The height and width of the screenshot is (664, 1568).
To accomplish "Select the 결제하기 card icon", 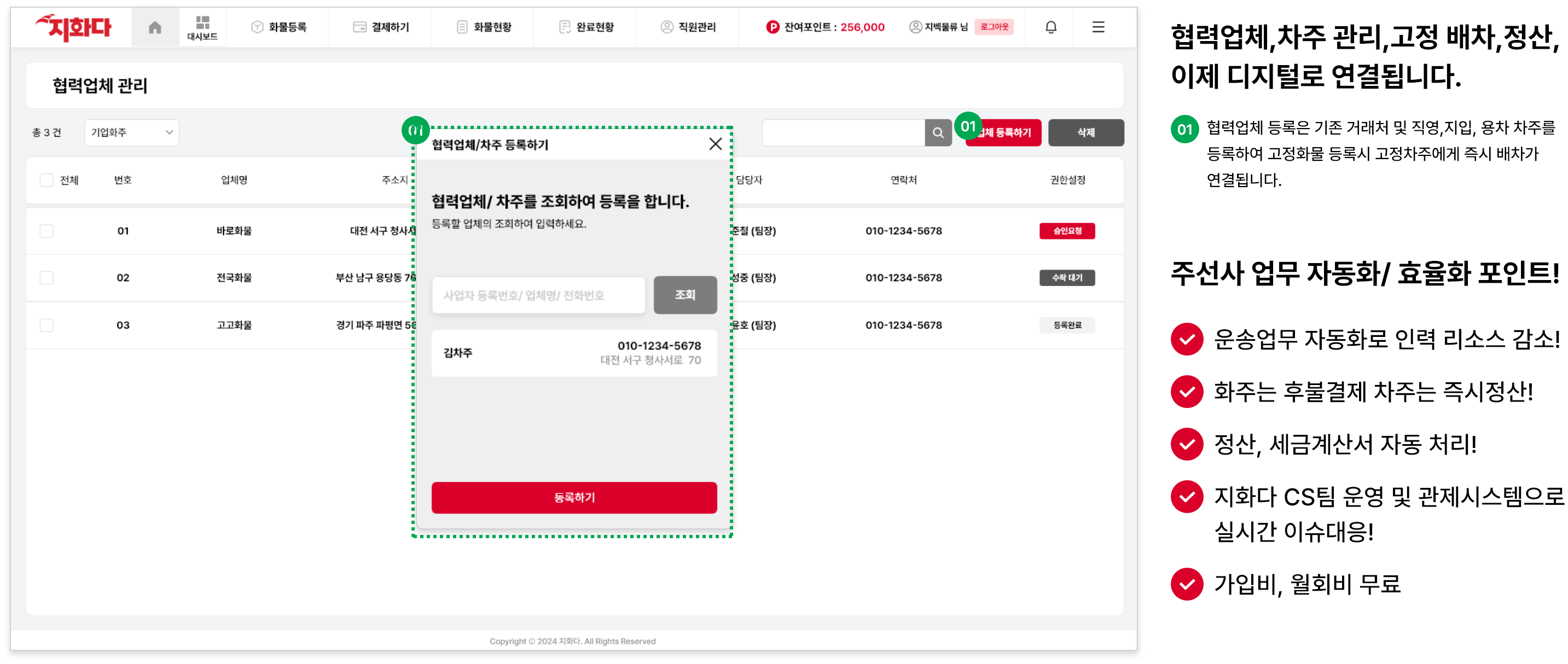I will [x=359, y=27].
